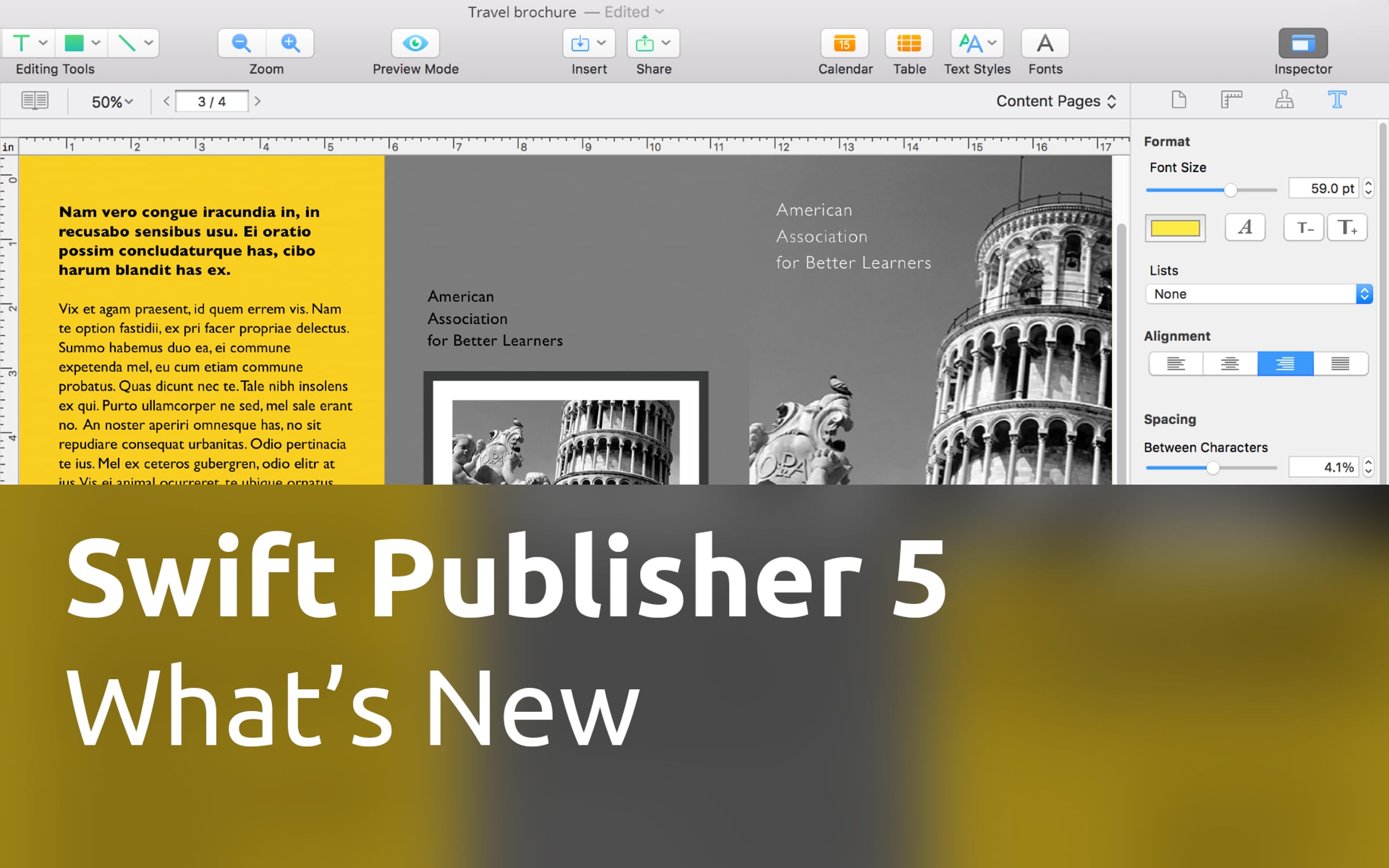
Task: Toggle the Inspector panel
Action: click(1303, 43)
